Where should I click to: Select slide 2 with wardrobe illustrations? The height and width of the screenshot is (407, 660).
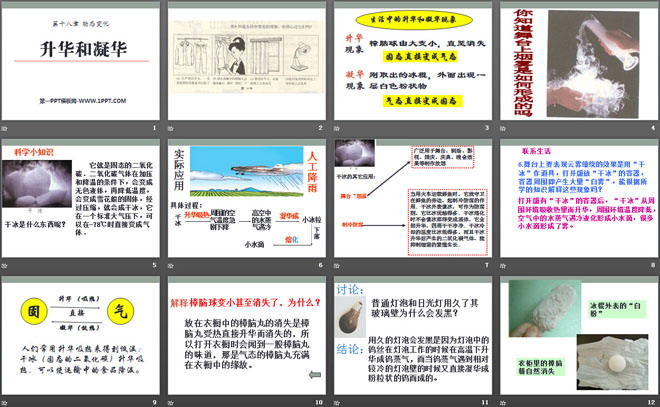click(246, 62)
